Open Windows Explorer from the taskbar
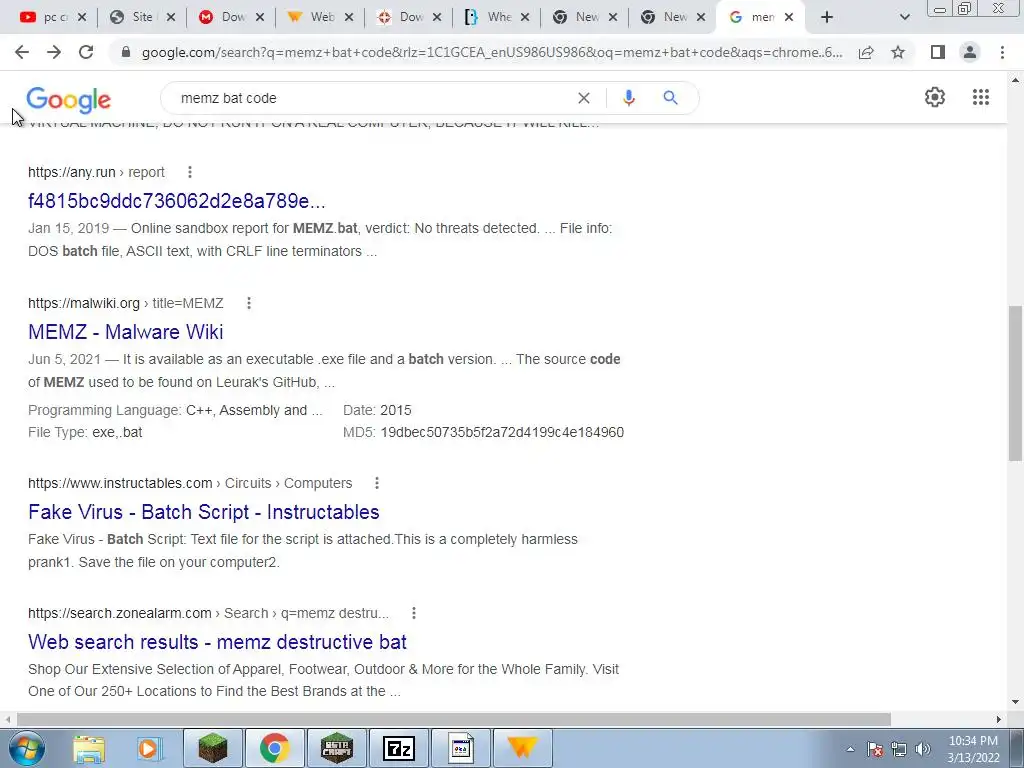The height and width of the screenshot is (768, 1024). [x=89, y=748]
